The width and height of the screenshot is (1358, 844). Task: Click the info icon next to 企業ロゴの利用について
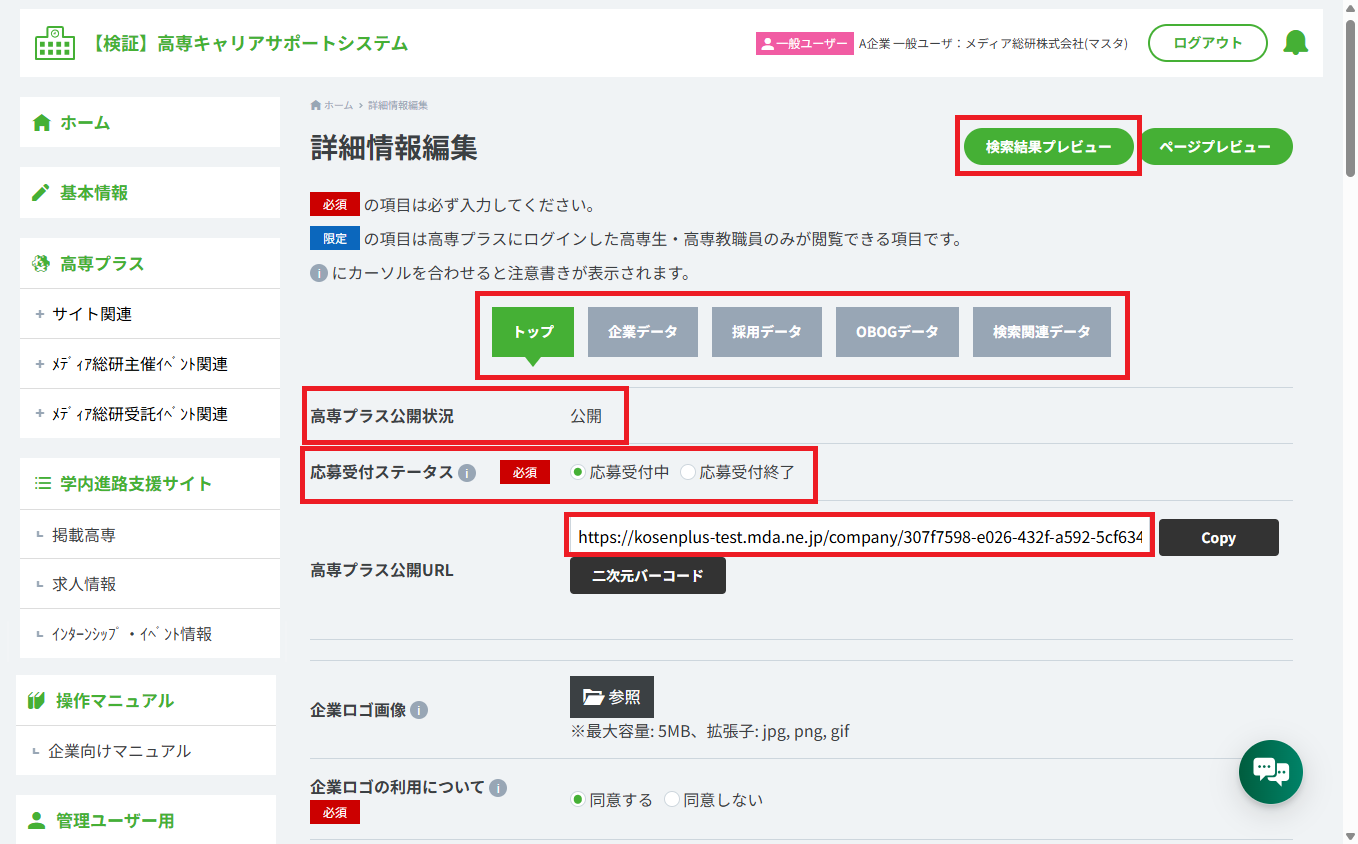pyautogui.click(x=497, y=787)
